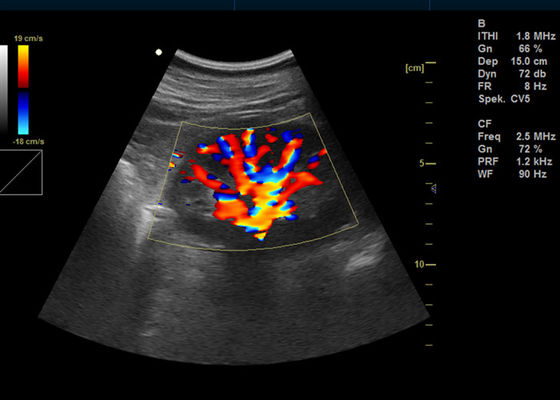560x400 pixels.
Task: Click the 'FR 8 Hz' frame rate value
Action: 512,86
